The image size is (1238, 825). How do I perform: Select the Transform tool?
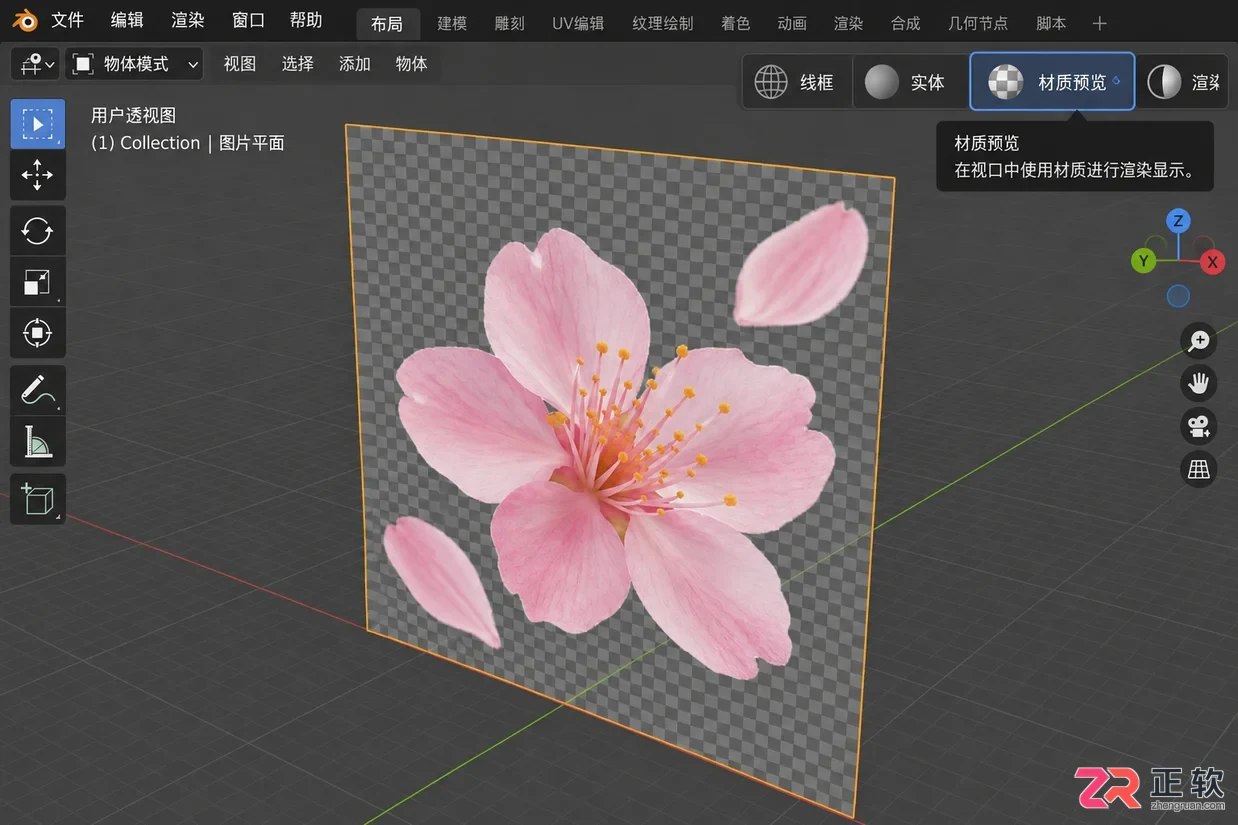point(38,332)
